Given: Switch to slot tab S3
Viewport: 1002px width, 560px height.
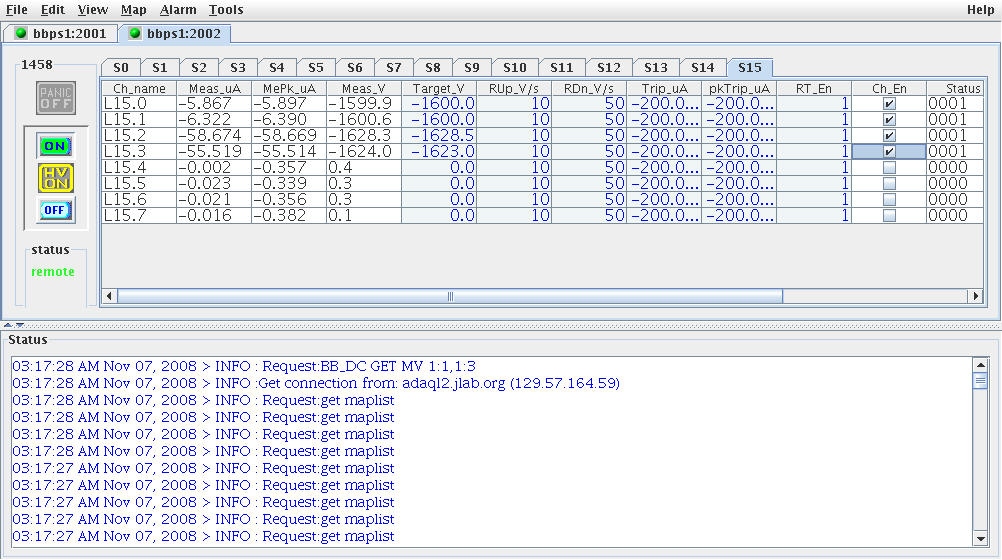Looking at the screenshot, I should click(238, 68).
